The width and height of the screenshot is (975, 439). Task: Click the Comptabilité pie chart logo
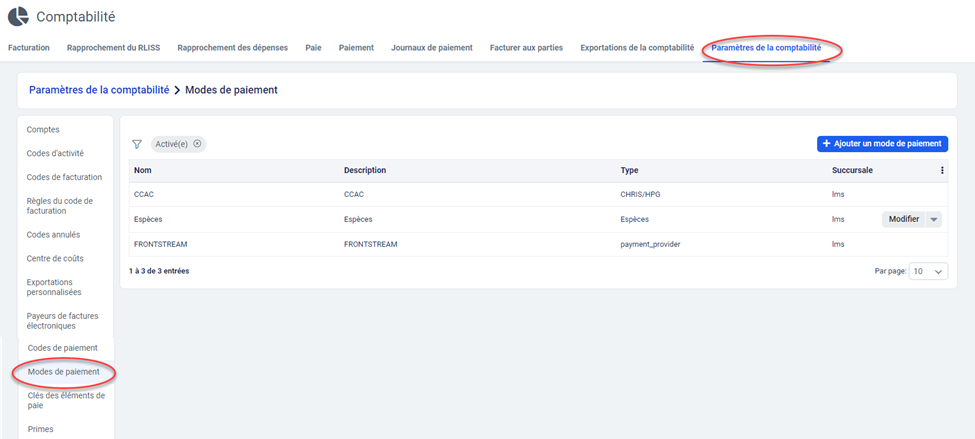[x=18, y=17]
